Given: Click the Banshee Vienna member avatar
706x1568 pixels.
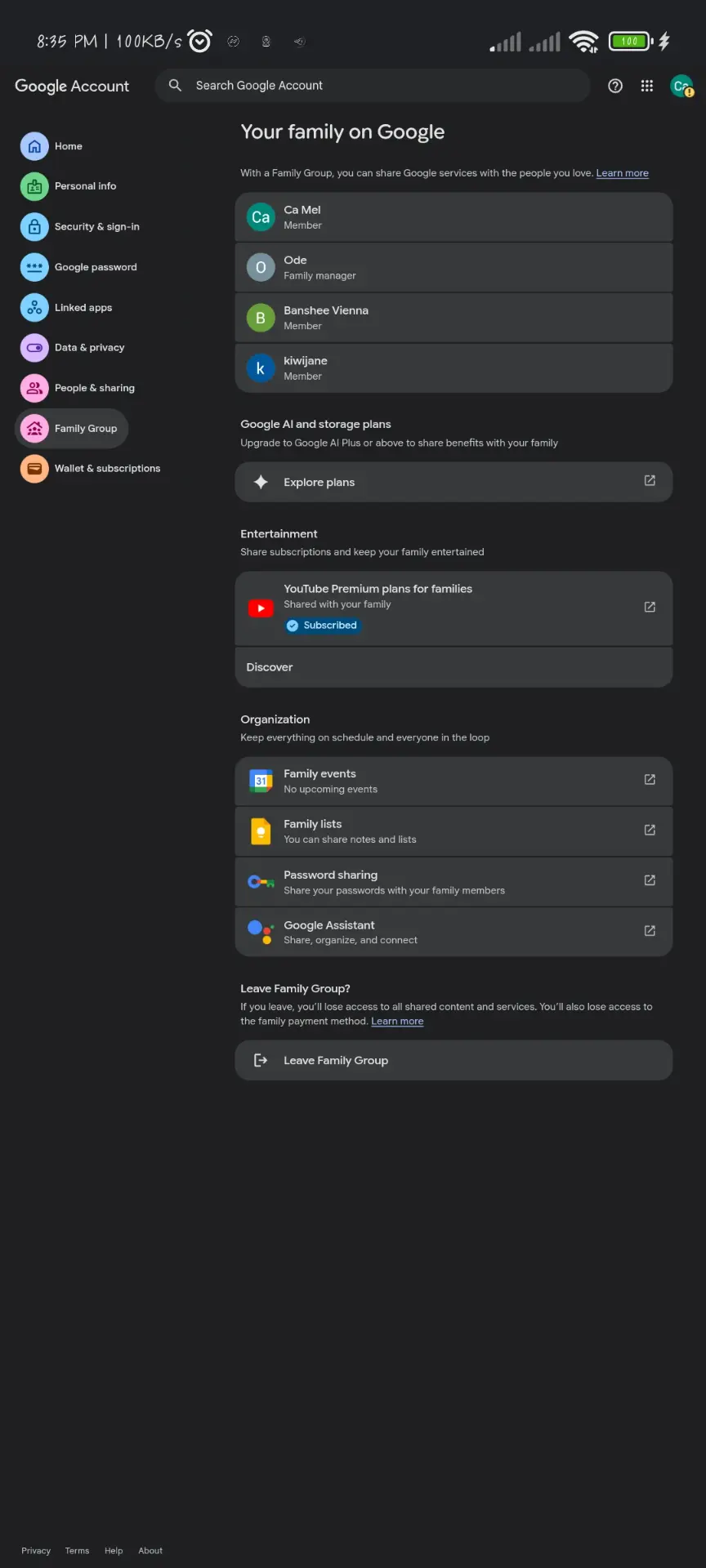Looking at the screenshot, I should point(261,318).
